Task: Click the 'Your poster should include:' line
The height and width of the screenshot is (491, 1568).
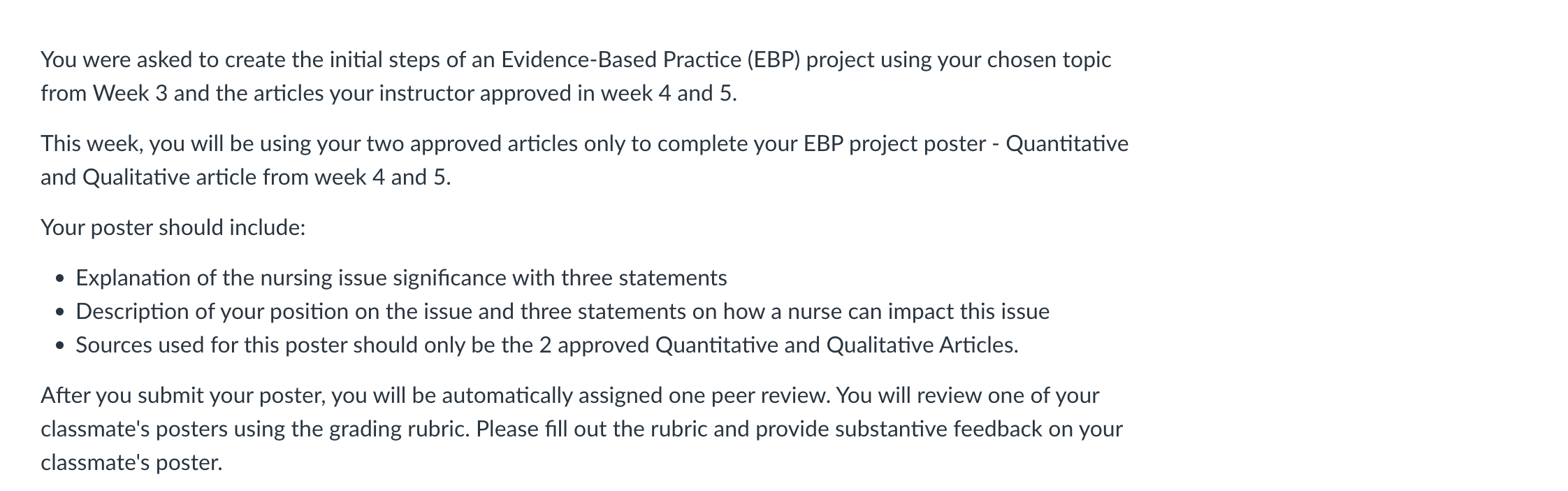Action: click(173, 228)
